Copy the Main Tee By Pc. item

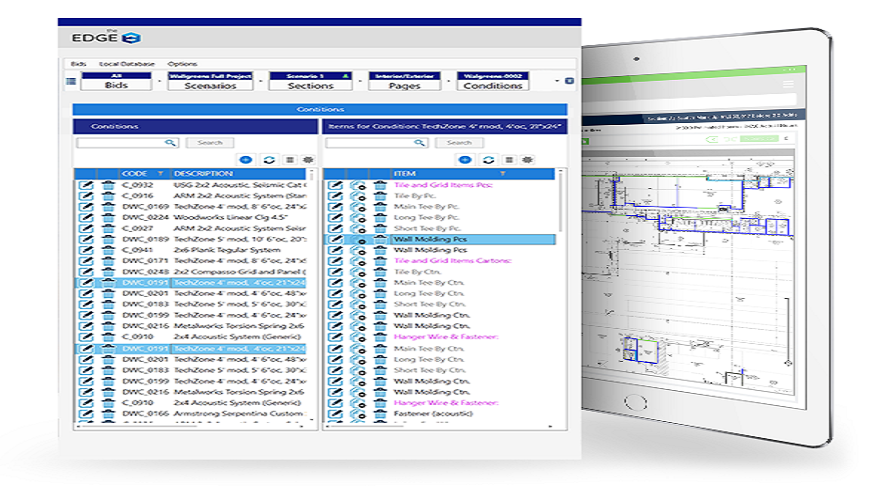(x=358, y=207)
